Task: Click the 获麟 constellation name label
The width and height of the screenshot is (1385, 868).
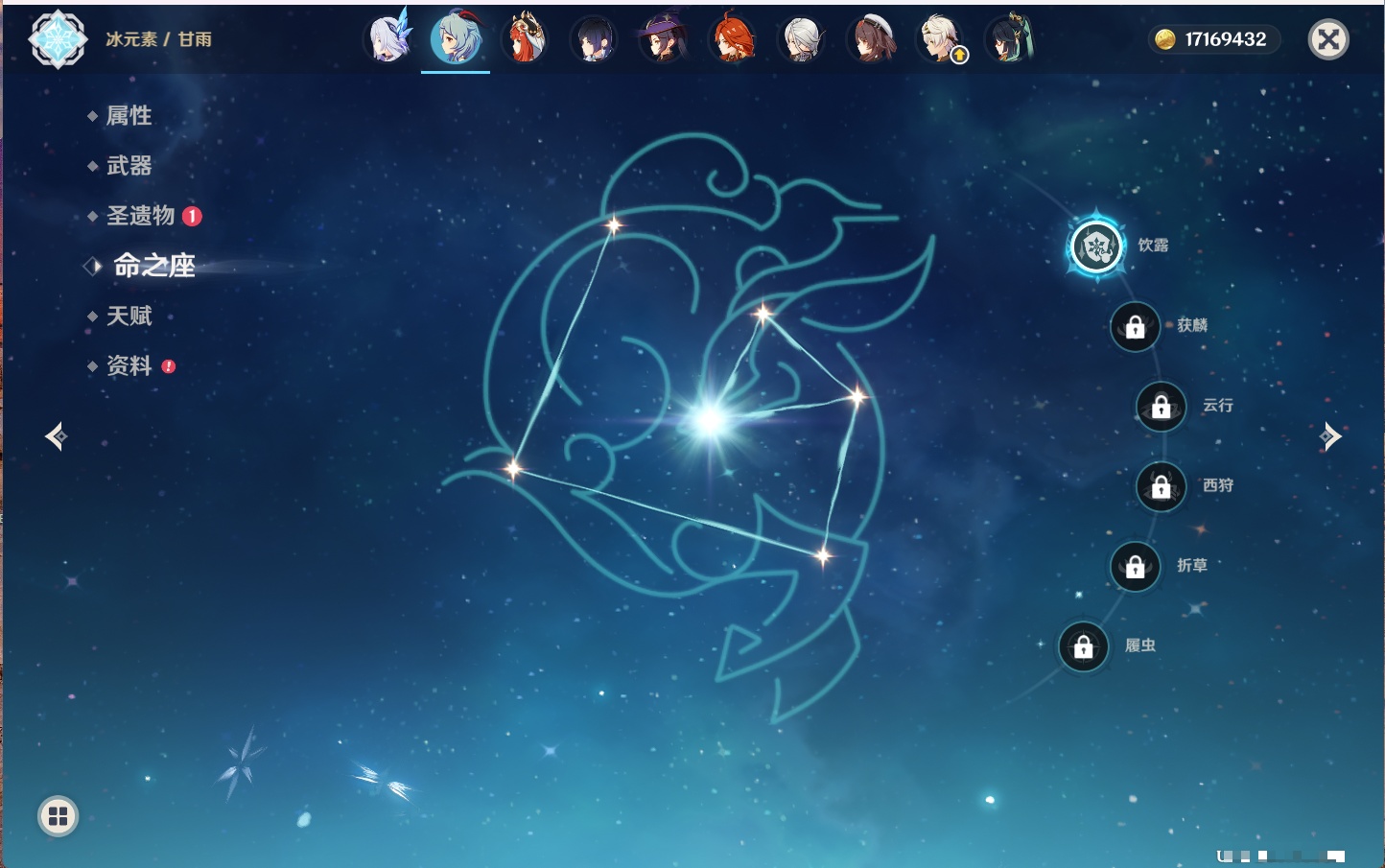Action: coord(1192,325)
